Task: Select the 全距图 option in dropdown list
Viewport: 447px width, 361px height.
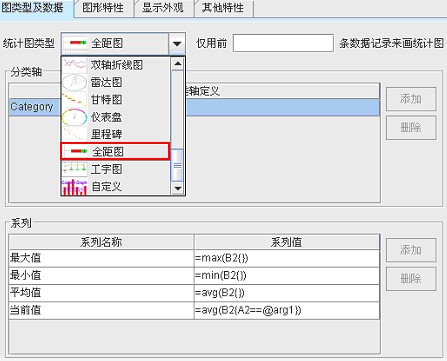Action: point(115,152)
